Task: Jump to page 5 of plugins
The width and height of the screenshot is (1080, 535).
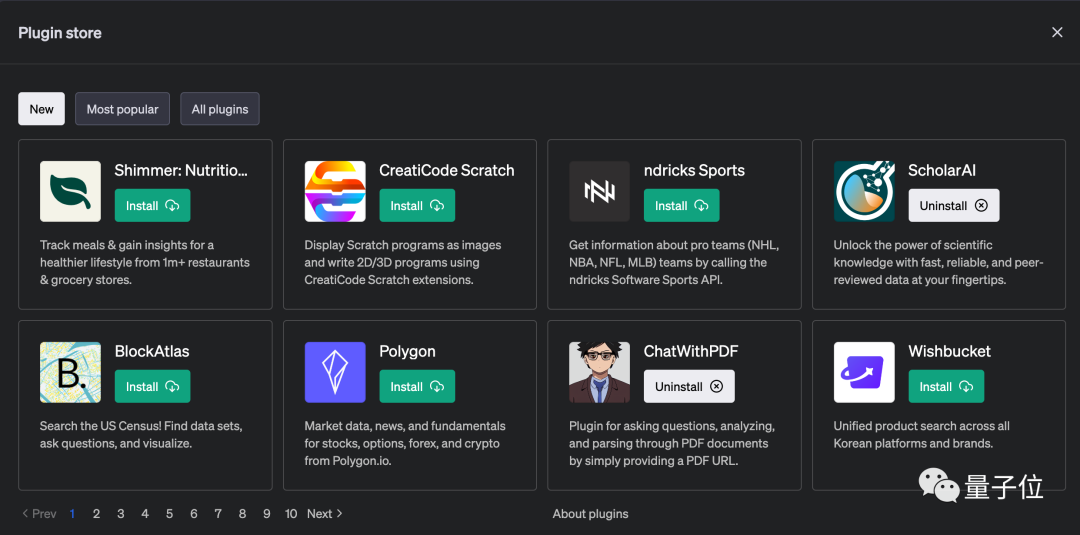Action: pyautogui.click(x=169, y=514)
